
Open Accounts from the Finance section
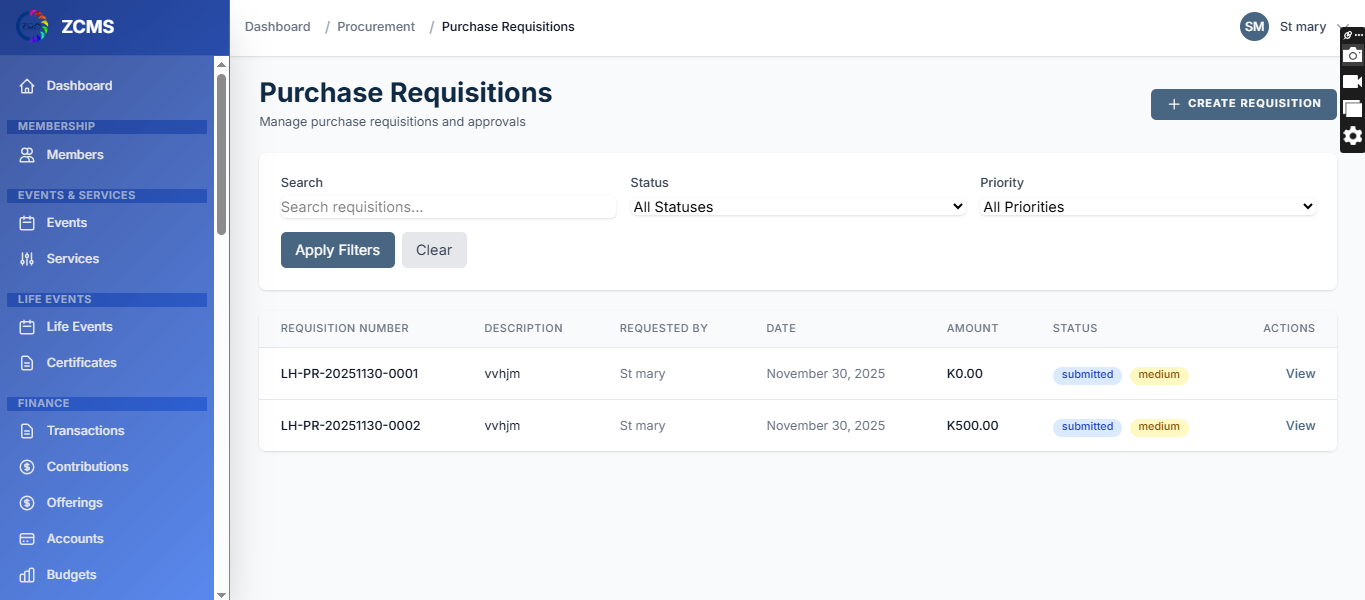(75, 539)
